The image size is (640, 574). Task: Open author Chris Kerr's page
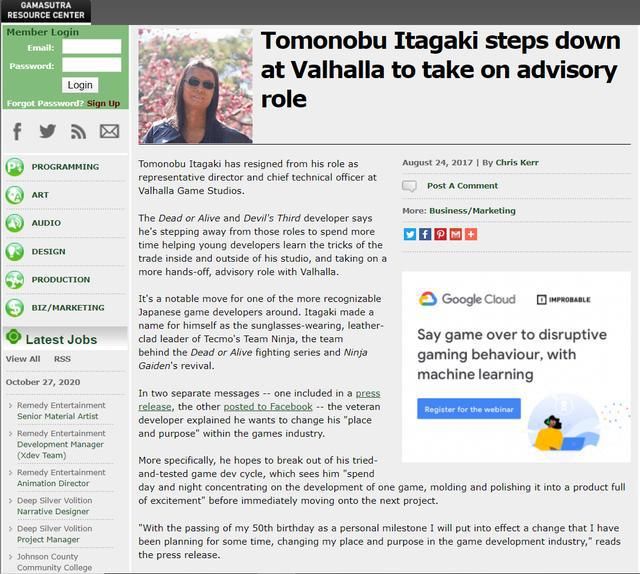coord(517,162)
